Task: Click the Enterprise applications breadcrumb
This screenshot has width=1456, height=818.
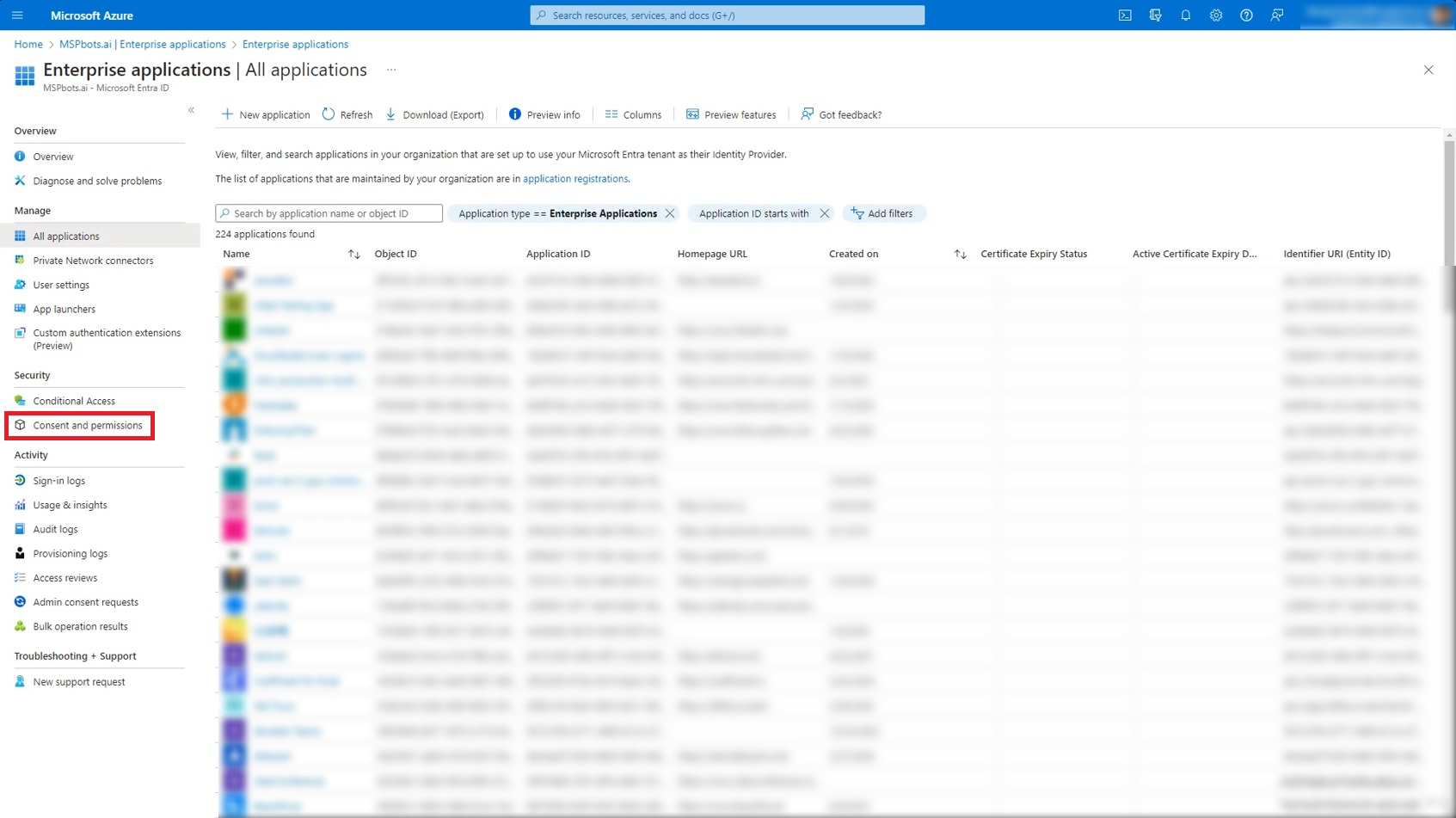Action: (x=295, y=44)
